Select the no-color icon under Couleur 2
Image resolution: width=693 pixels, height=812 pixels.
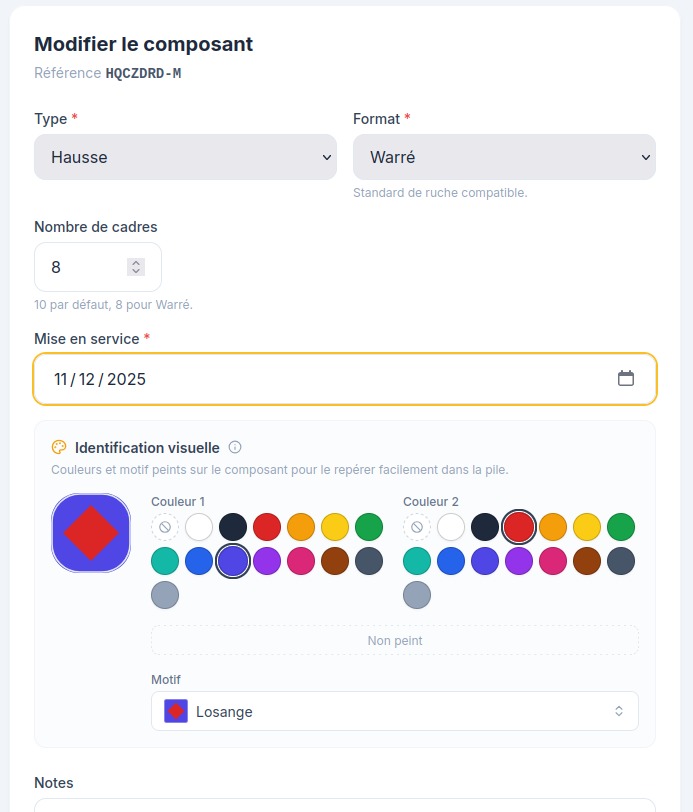point(417,527)
